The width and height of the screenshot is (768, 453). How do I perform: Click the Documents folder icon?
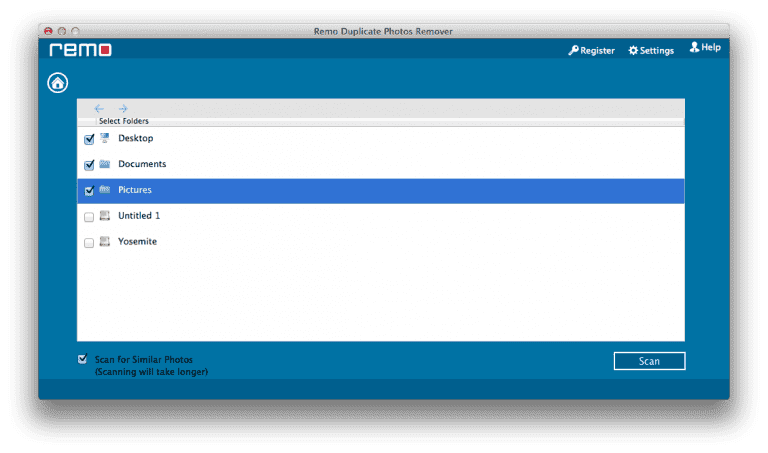[105, 164]
